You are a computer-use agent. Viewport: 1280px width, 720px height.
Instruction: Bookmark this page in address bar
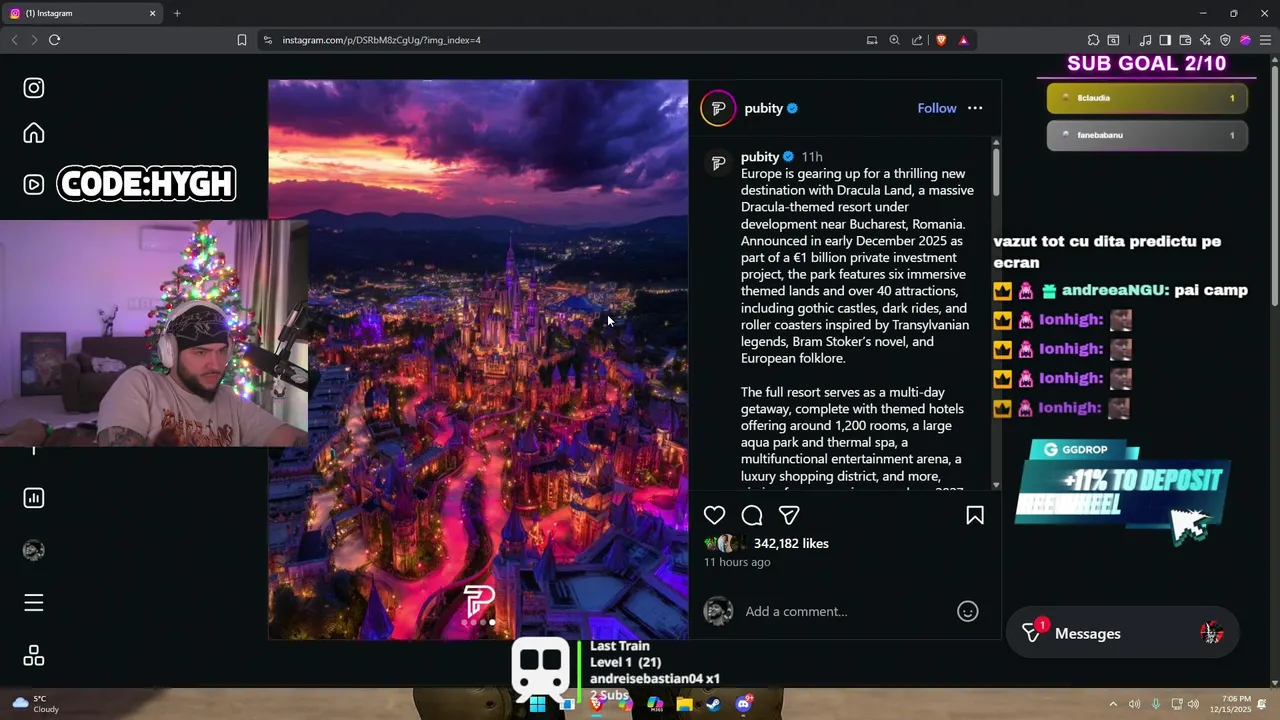point(242,40)
